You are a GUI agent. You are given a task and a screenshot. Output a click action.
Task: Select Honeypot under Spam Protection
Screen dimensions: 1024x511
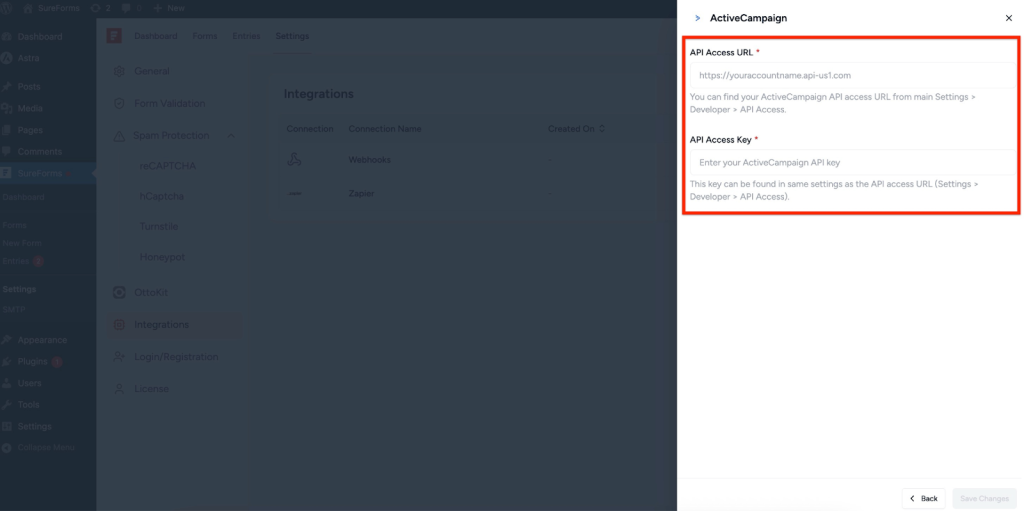tap(162, 257)
